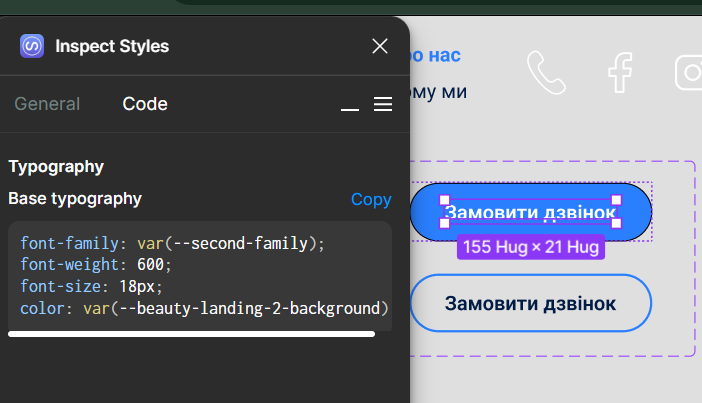702x403 pixels.
Task: Click the Inspect Styles plugin logo icon
Action: 32,46
